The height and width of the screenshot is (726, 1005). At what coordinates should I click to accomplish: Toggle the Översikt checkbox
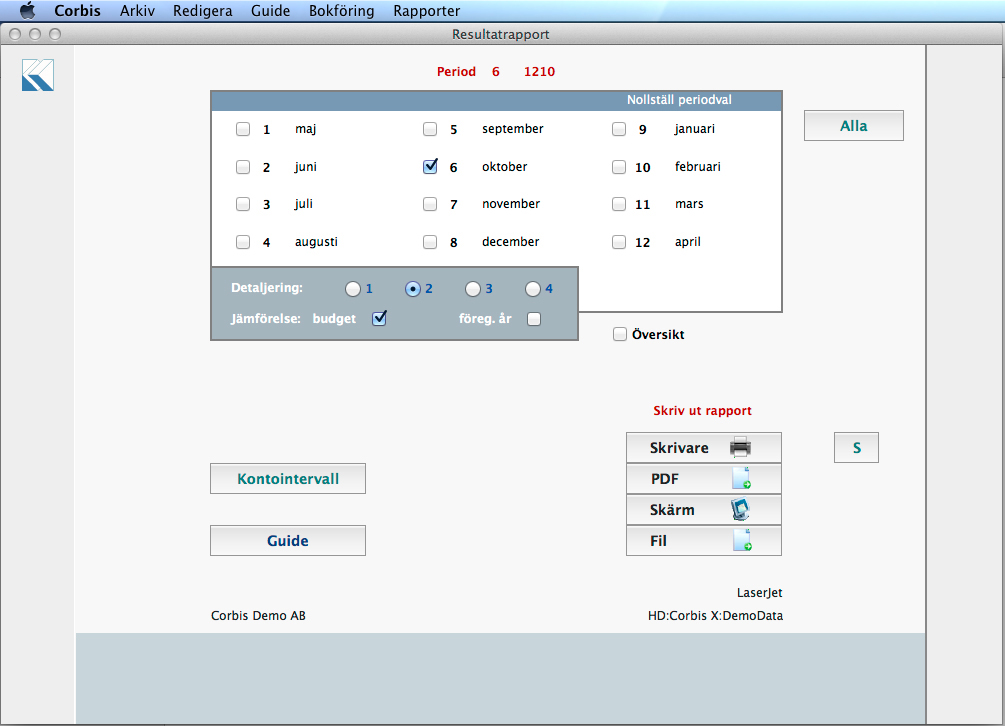pos(620,334)
